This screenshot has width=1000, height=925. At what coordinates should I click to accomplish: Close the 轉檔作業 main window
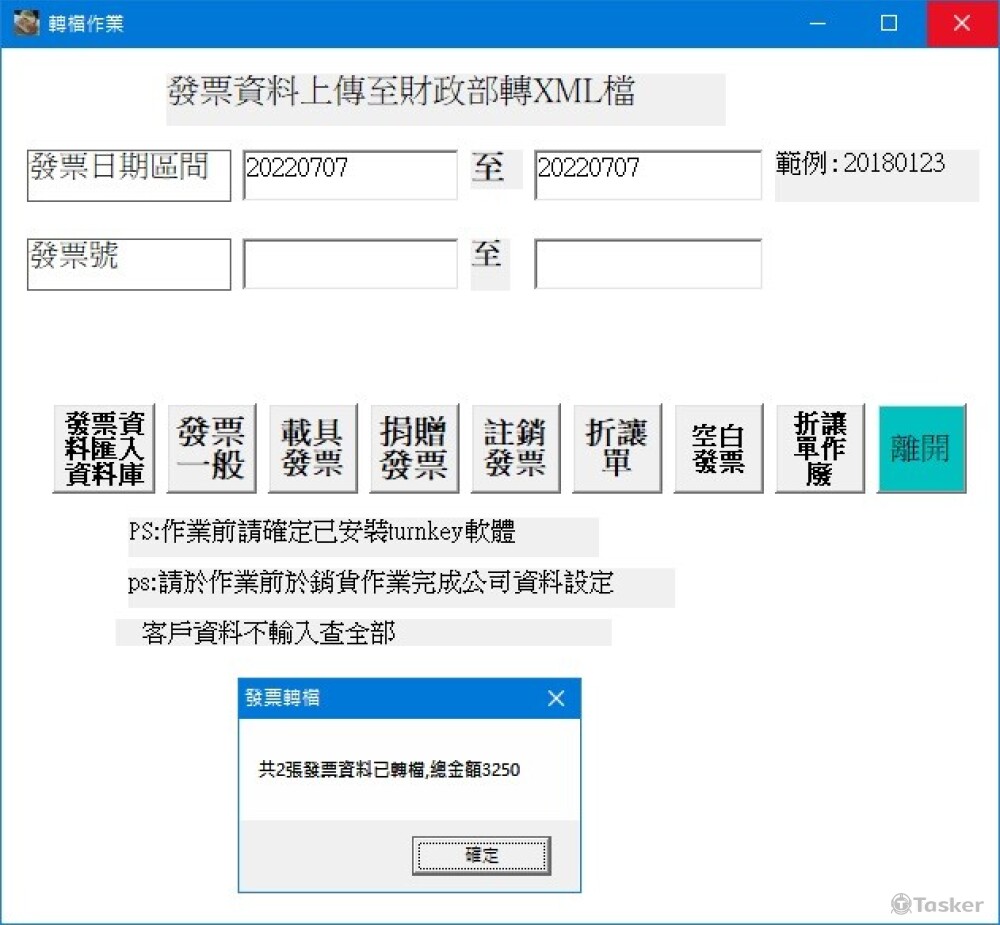pyautogui.click(x=962, y=24)
